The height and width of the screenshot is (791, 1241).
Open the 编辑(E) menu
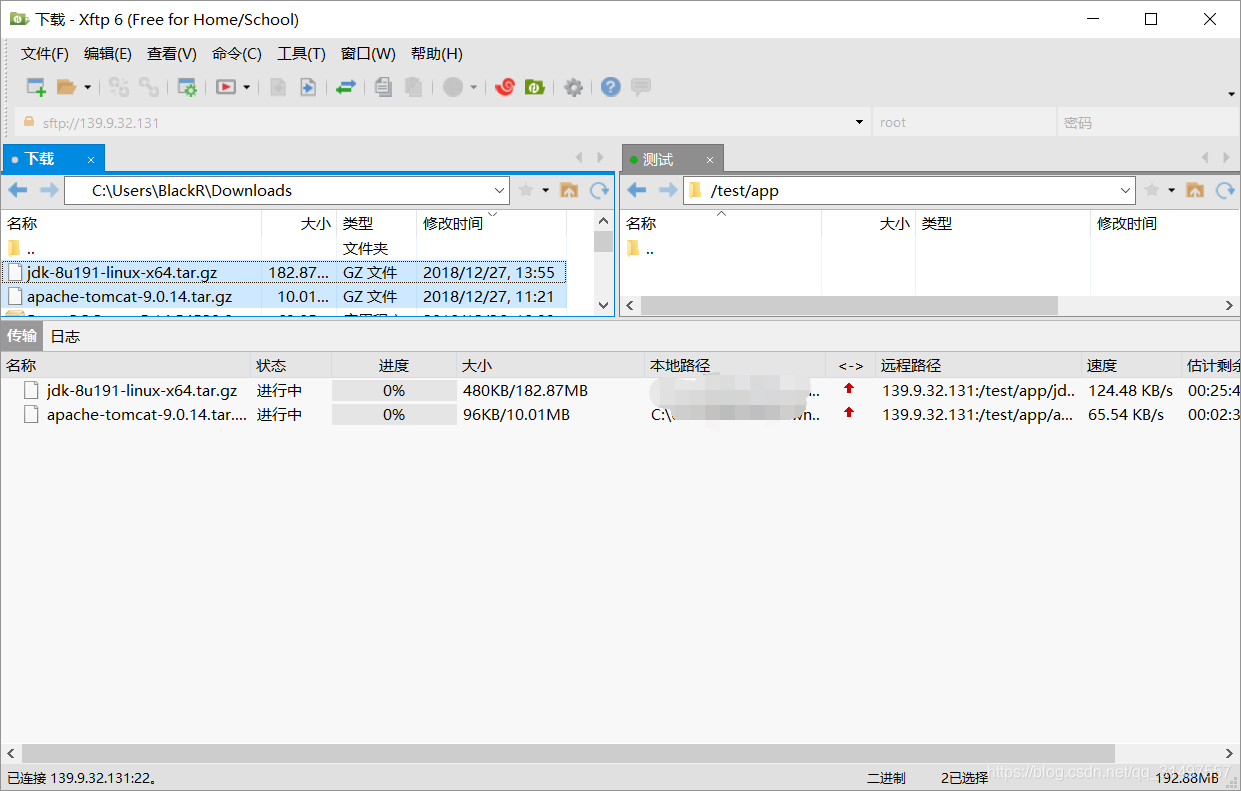pyautogui.click(x=108, y=54)
